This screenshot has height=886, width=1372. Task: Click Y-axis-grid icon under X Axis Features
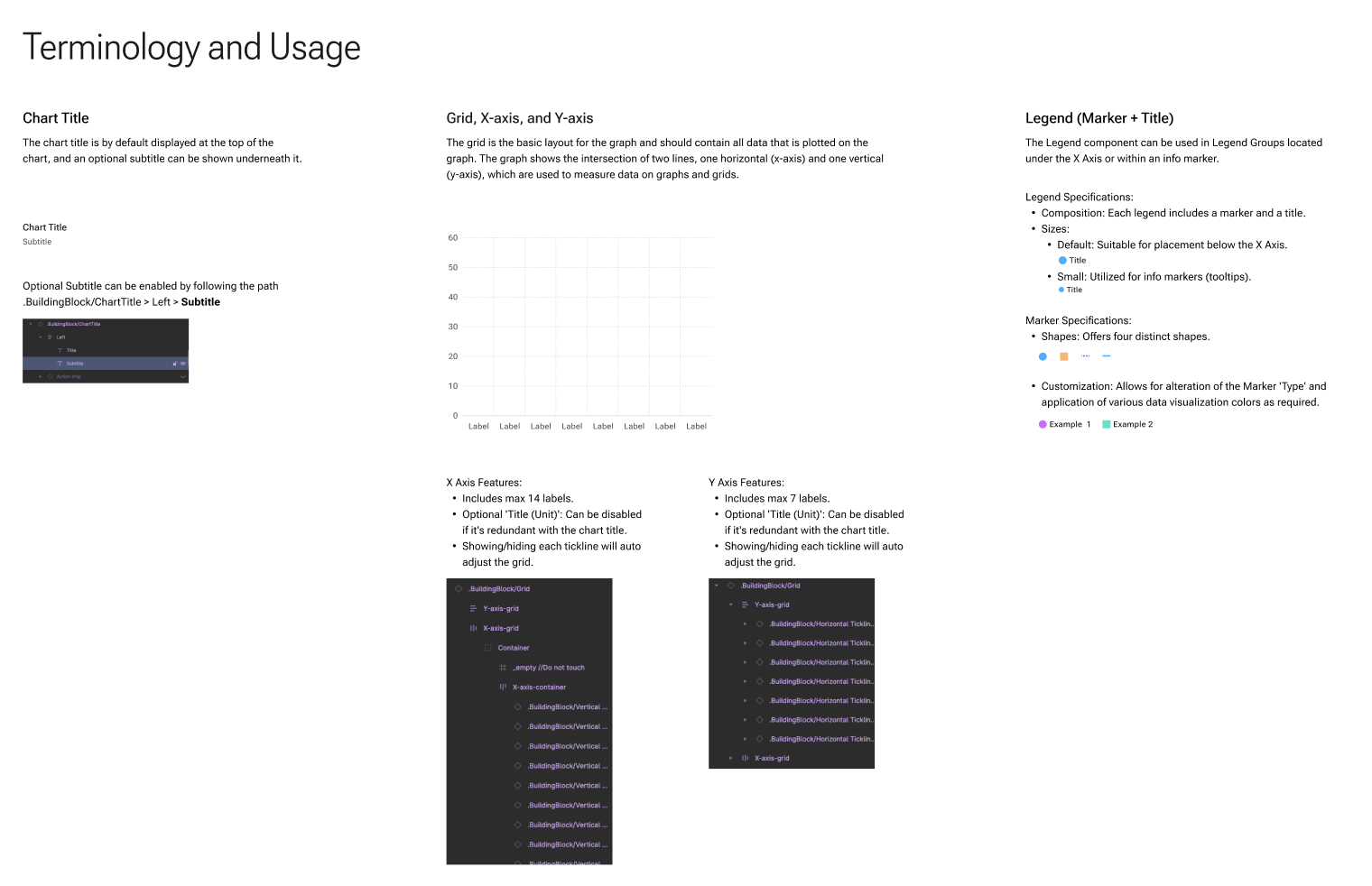(x=473, y=609)
